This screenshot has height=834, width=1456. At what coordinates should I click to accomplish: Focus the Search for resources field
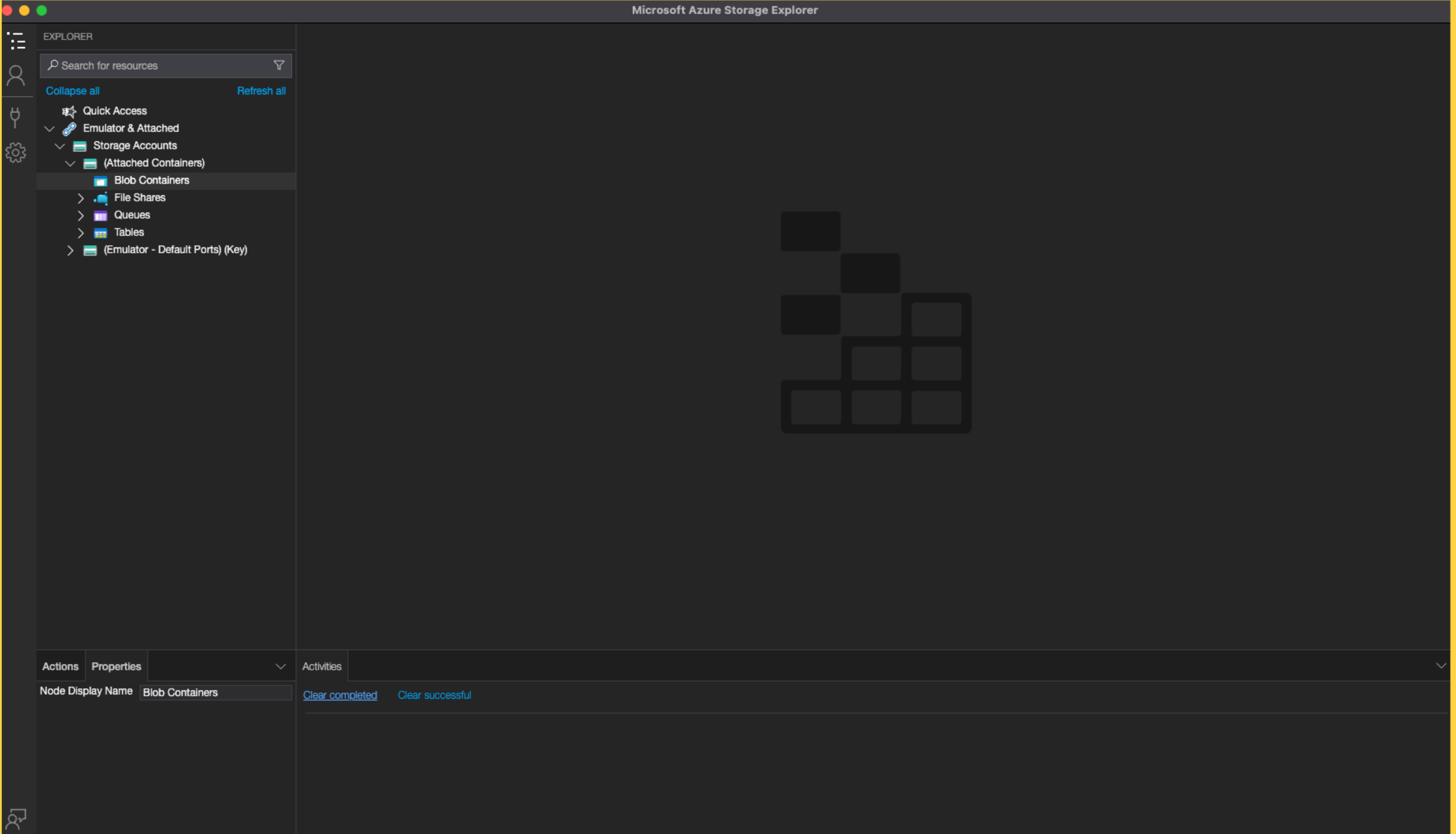tap(166, 65)
